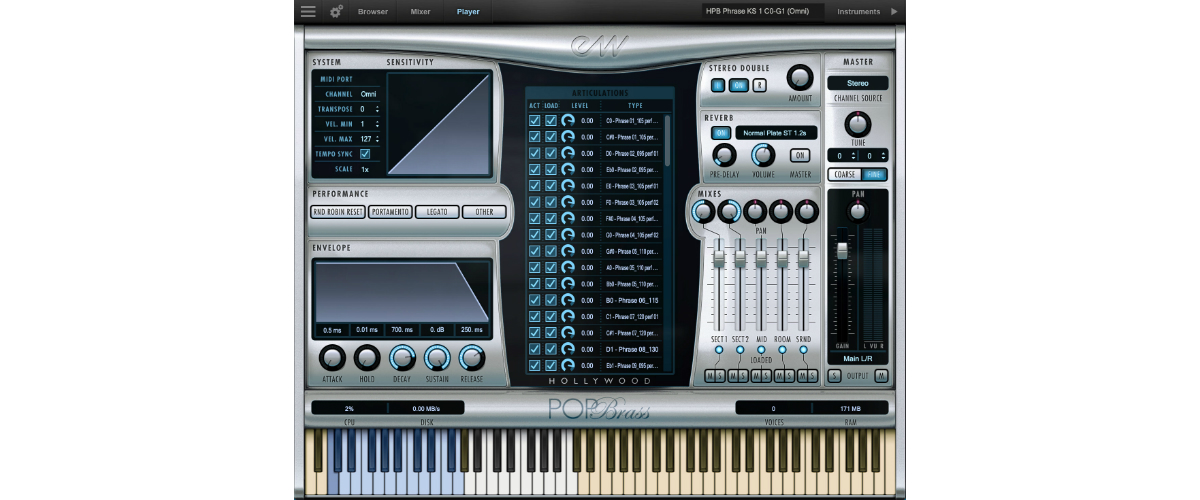Open the settings gear icon

tap(336, 12)
